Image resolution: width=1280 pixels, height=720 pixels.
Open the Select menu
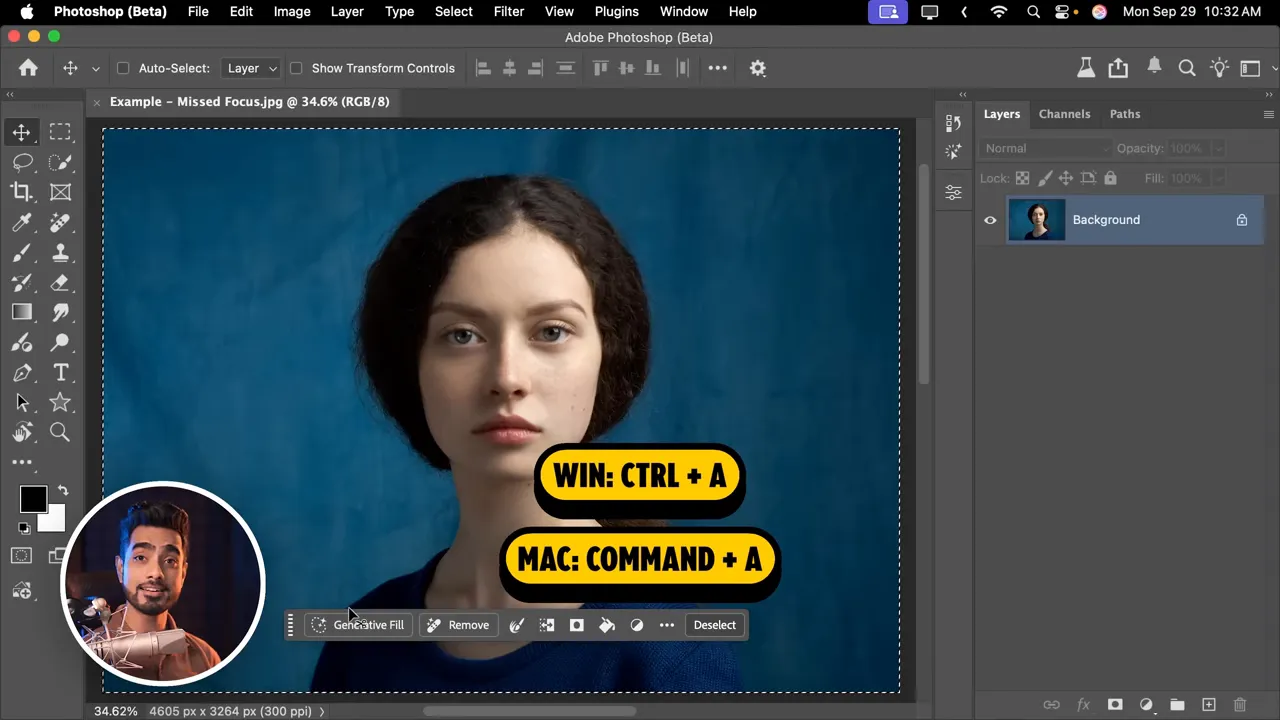(453, 11)
